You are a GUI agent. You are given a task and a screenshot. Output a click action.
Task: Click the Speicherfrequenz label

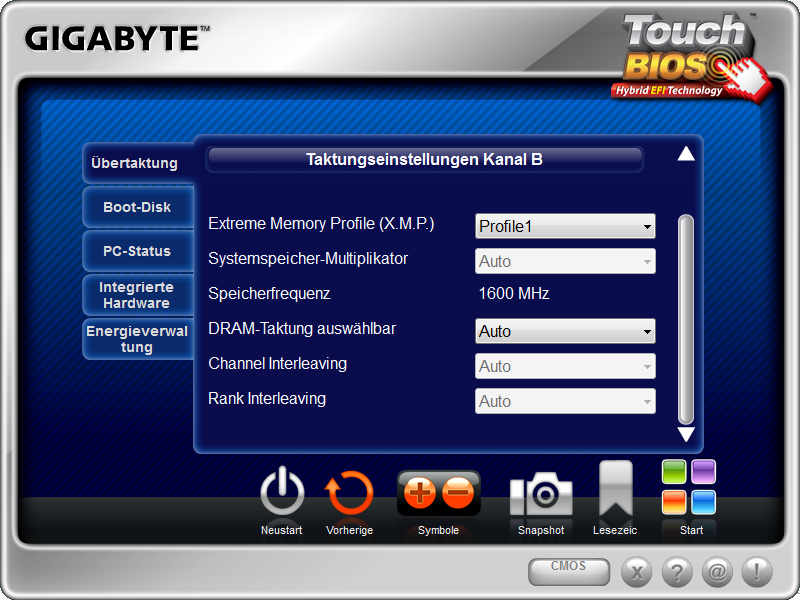click(x=269, y=293)
